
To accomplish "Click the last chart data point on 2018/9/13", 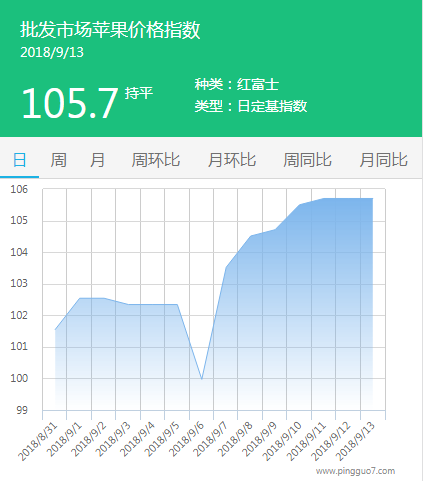I will 373,198.
